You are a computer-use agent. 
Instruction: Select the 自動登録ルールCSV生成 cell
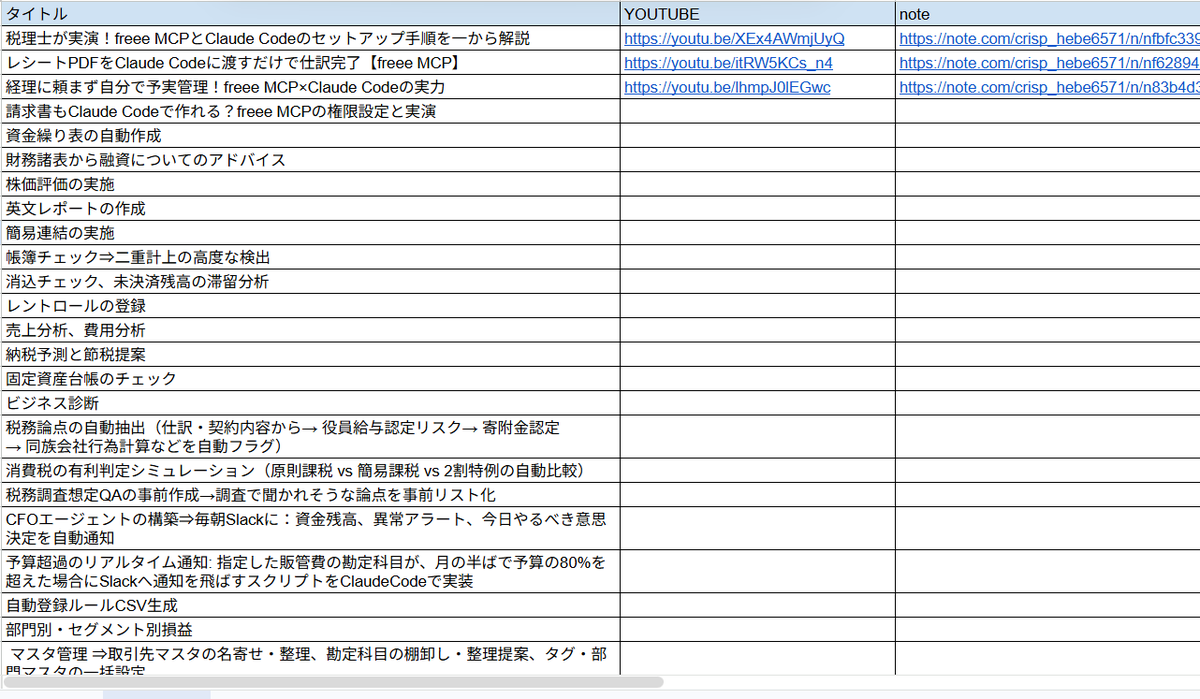tap(310, 606)
